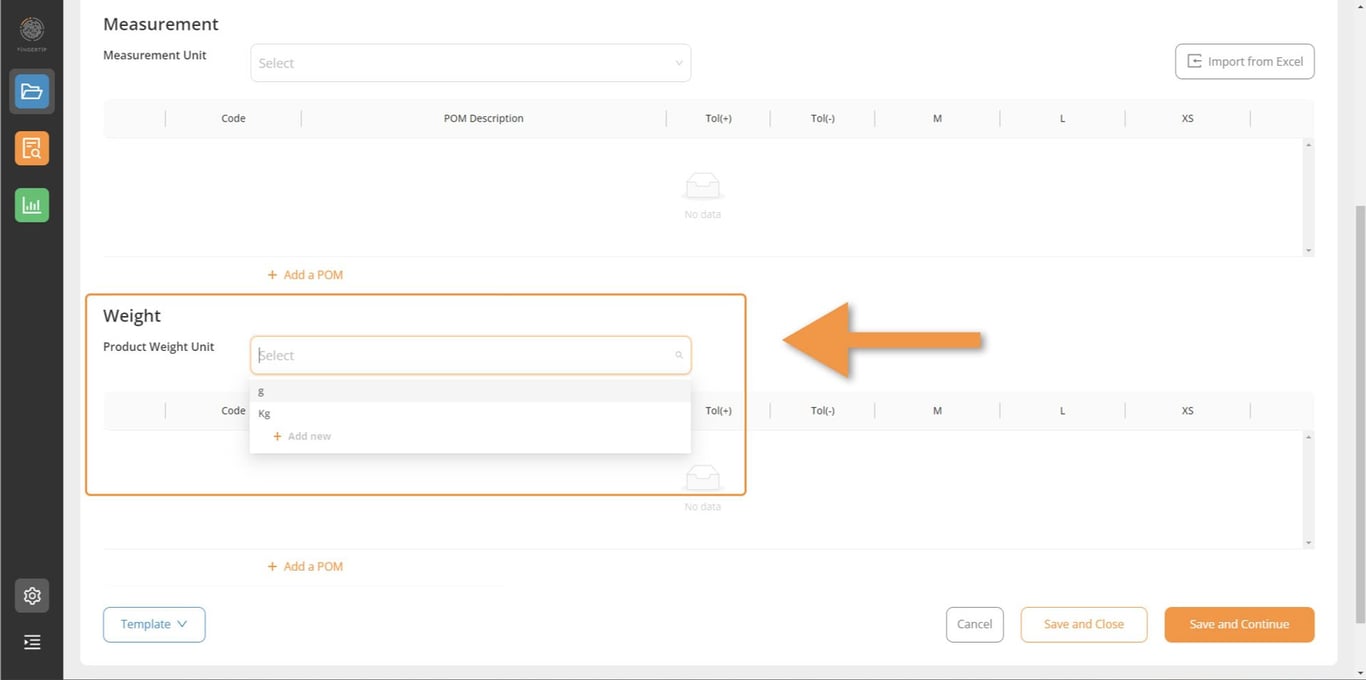Click the Weight table scroll down arrow
The height and width of the screenshot is (680, 1366).
tap(1309, 542)
